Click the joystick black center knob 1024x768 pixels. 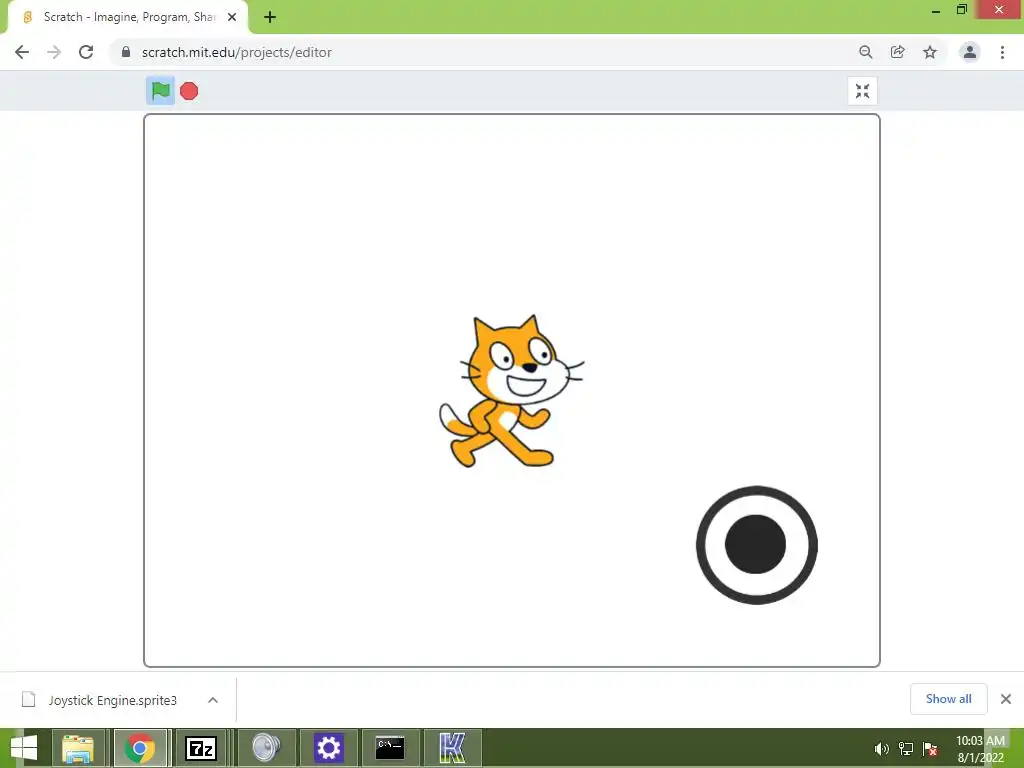coord(756,544)
